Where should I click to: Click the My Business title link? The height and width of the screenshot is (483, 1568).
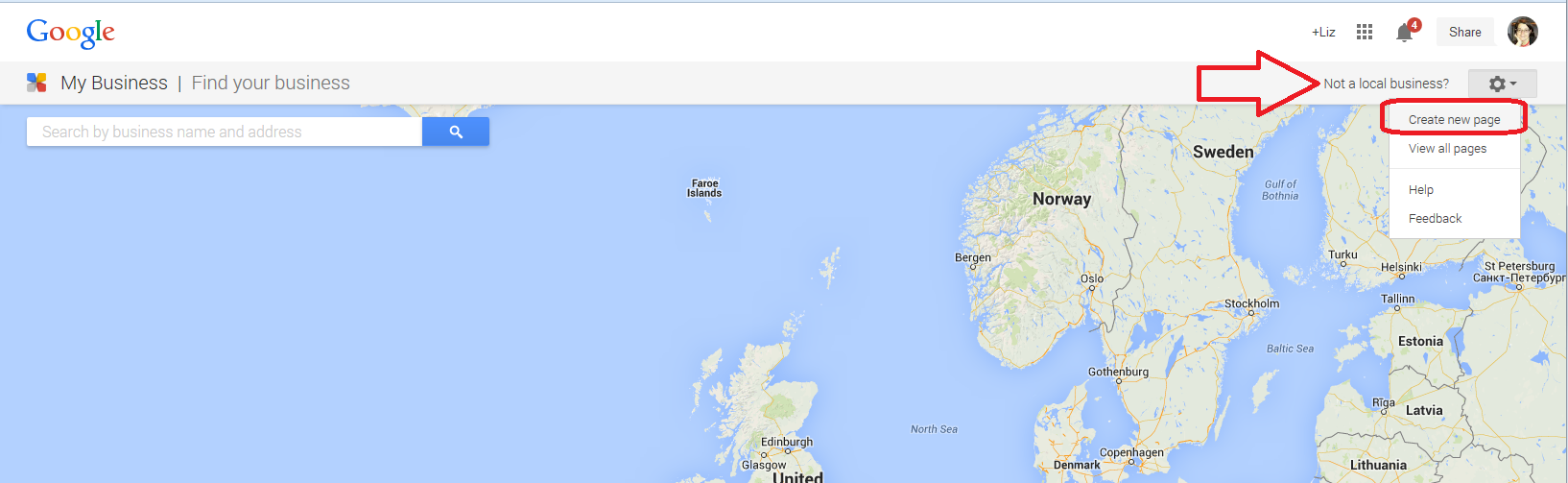coord(114,83)
